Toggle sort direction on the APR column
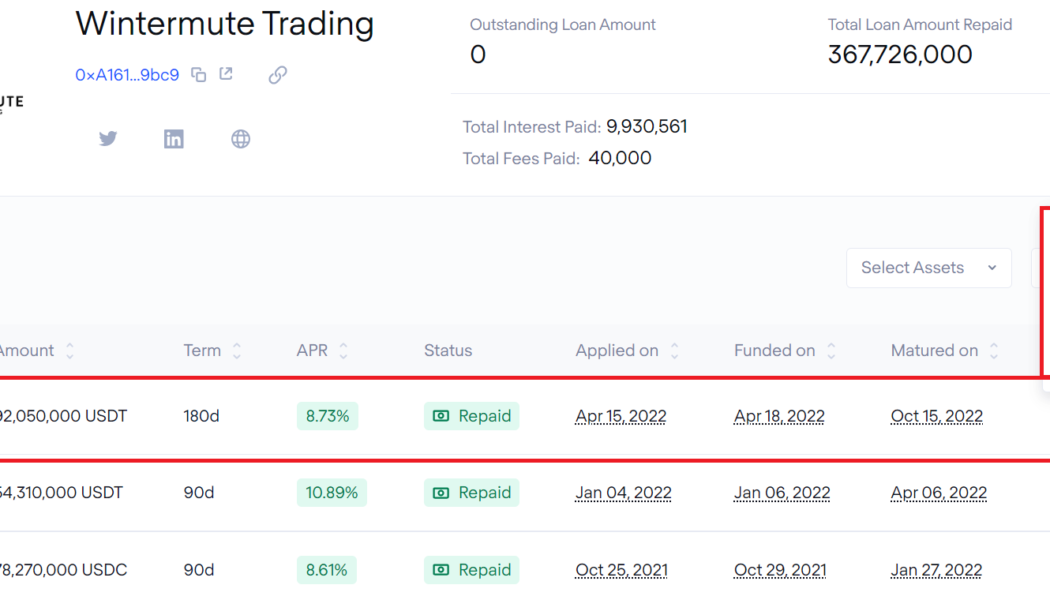Viewport: 1050px width, 600px height. [344, 350]
